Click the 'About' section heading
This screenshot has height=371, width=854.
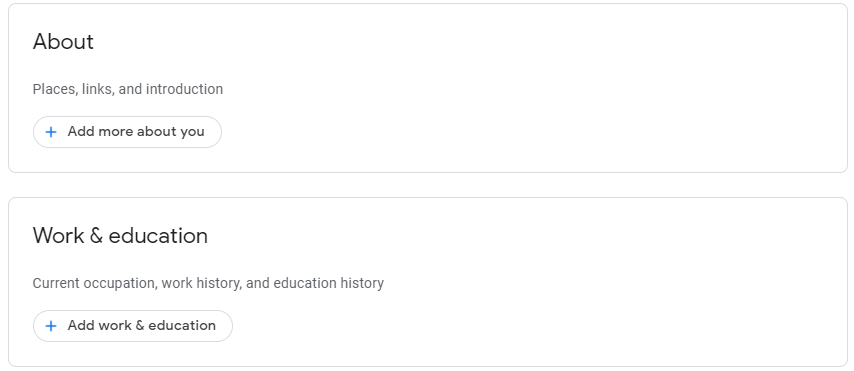tap(63, 41)
